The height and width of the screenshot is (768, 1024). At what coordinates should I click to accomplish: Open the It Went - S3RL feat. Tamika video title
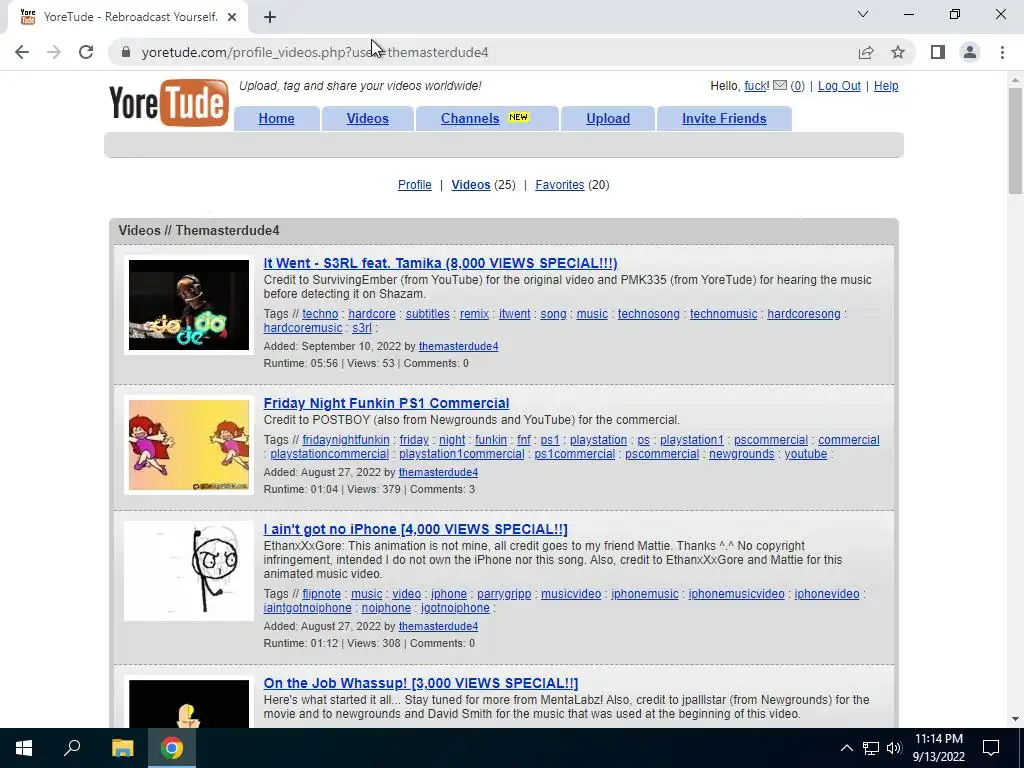pos(440,263)
